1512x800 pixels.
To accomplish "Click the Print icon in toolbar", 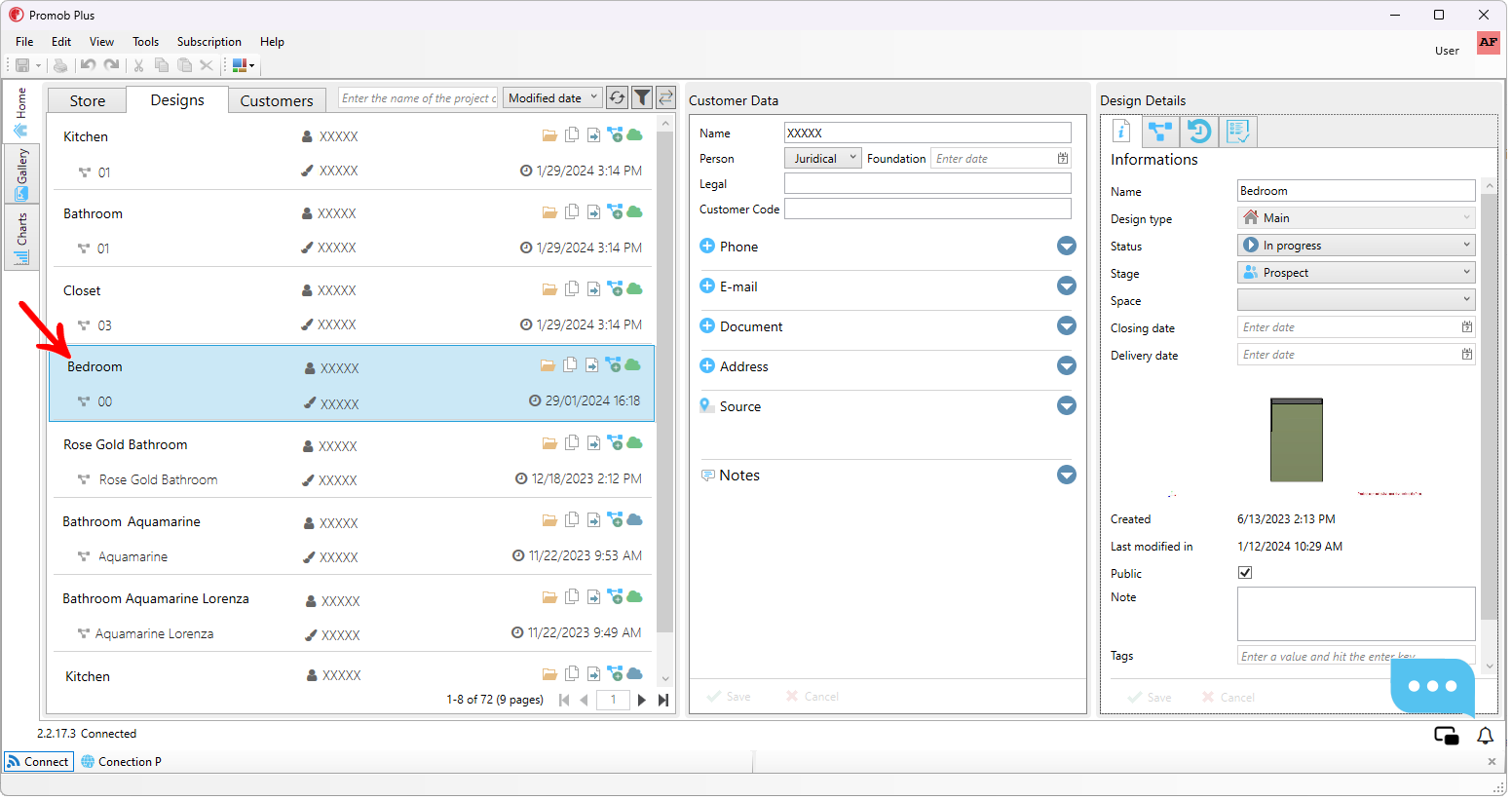I will tap(60, 65).
